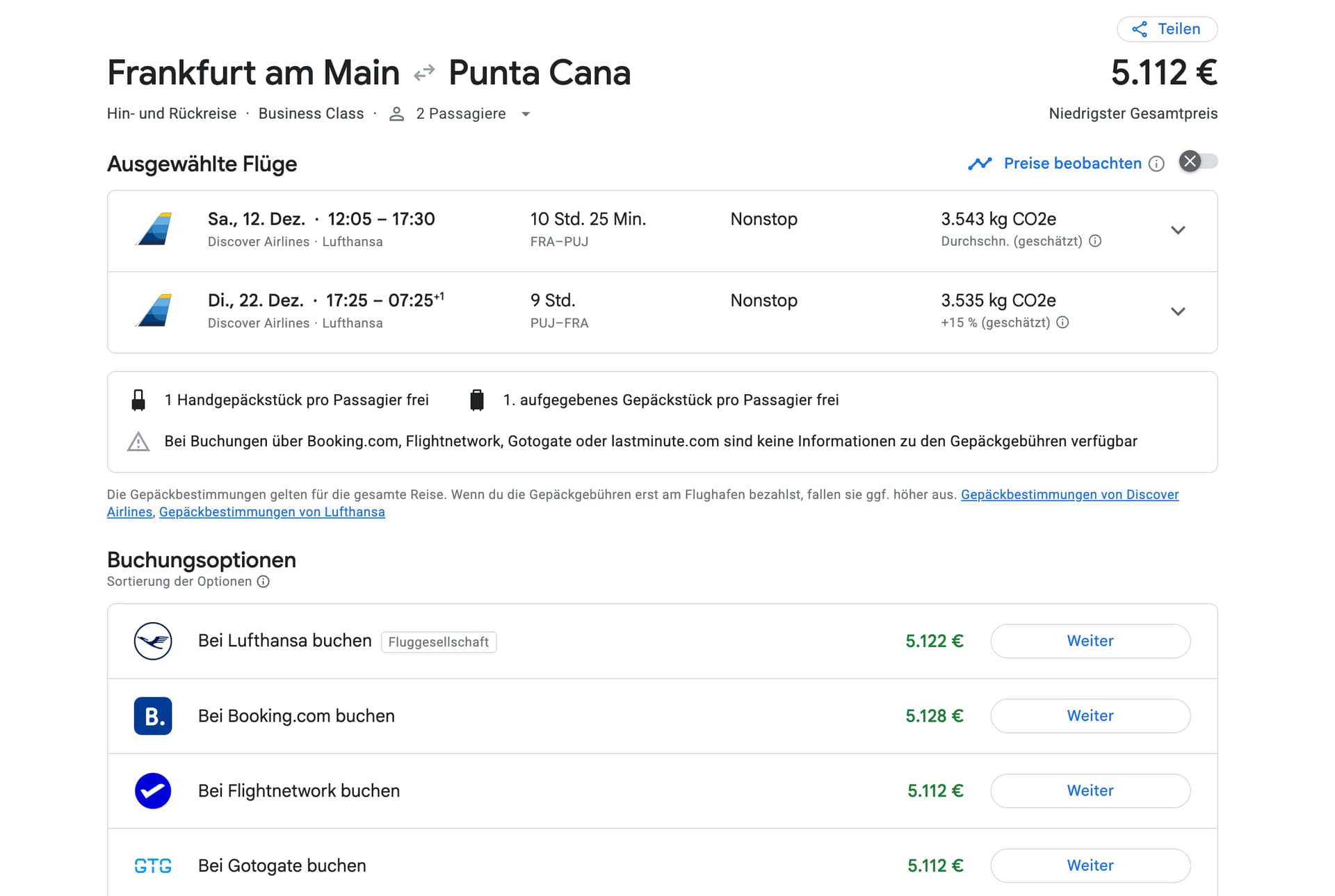Click the checked baggage suitcase icon
Screen dimensions: 1335x896
476,400
